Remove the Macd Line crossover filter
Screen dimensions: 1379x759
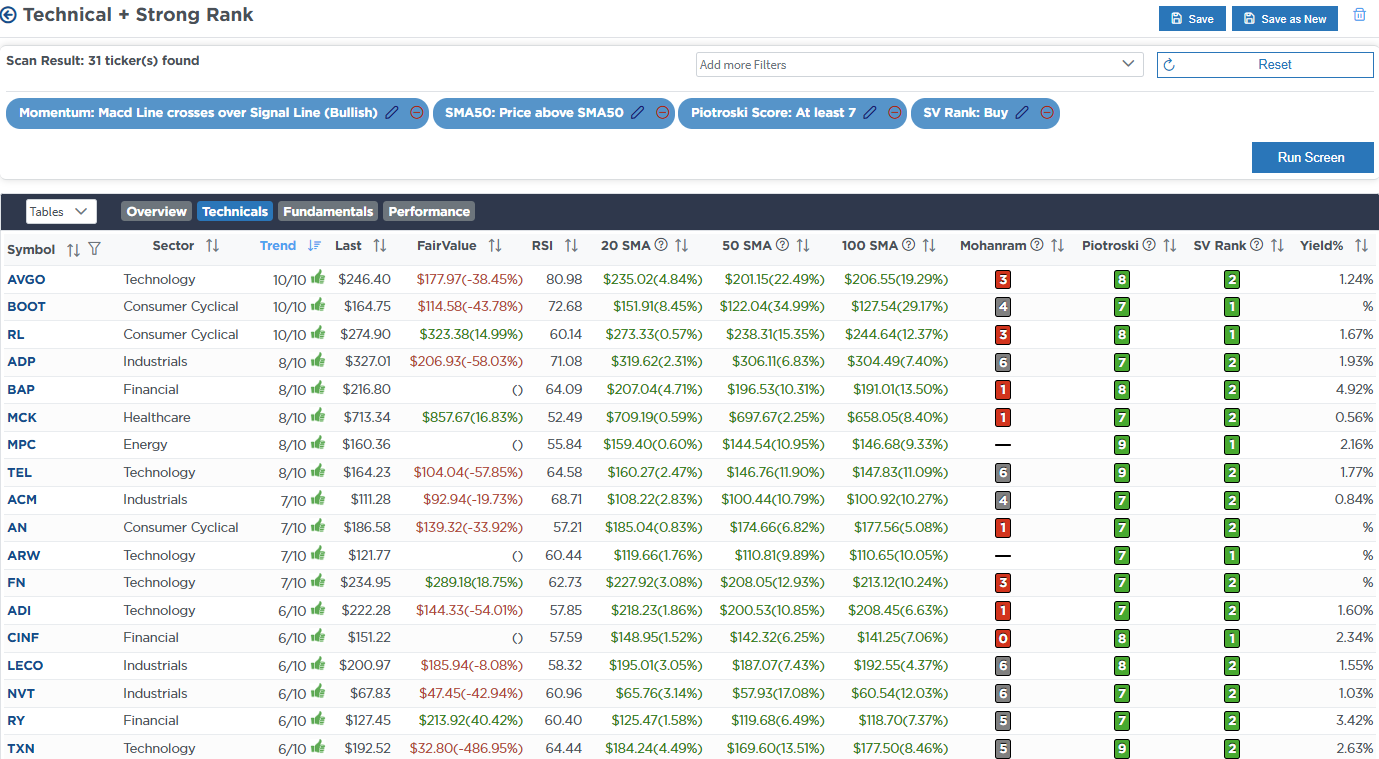click(416, 113)
